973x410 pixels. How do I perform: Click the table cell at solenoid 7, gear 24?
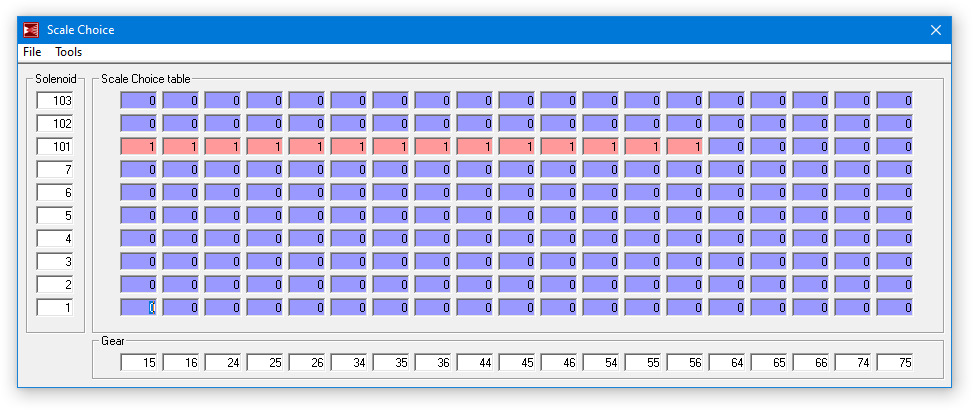223,169
